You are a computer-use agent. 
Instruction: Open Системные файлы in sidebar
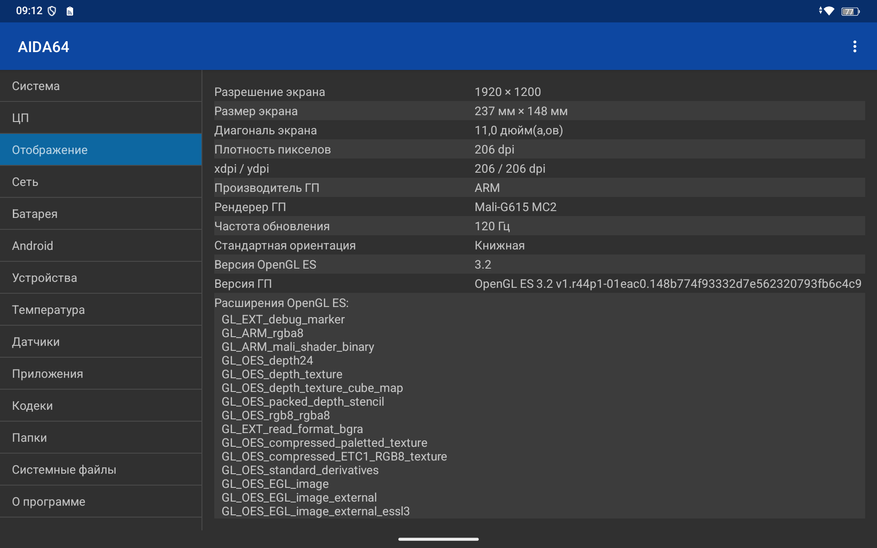pyautogui.click(x=100, y=470)
